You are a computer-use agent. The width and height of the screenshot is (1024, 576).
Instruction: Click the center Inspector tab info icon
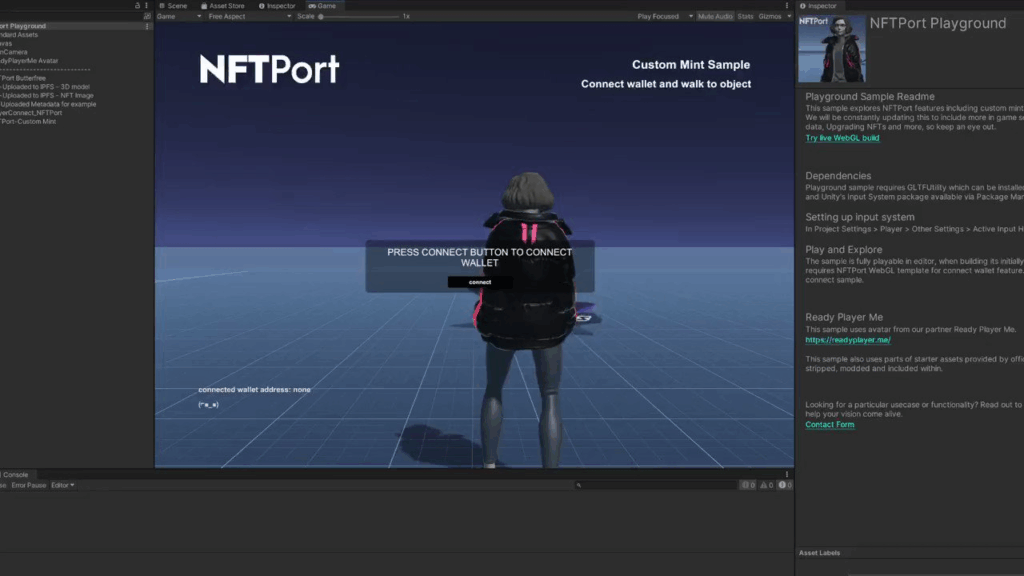coord(262,6)
